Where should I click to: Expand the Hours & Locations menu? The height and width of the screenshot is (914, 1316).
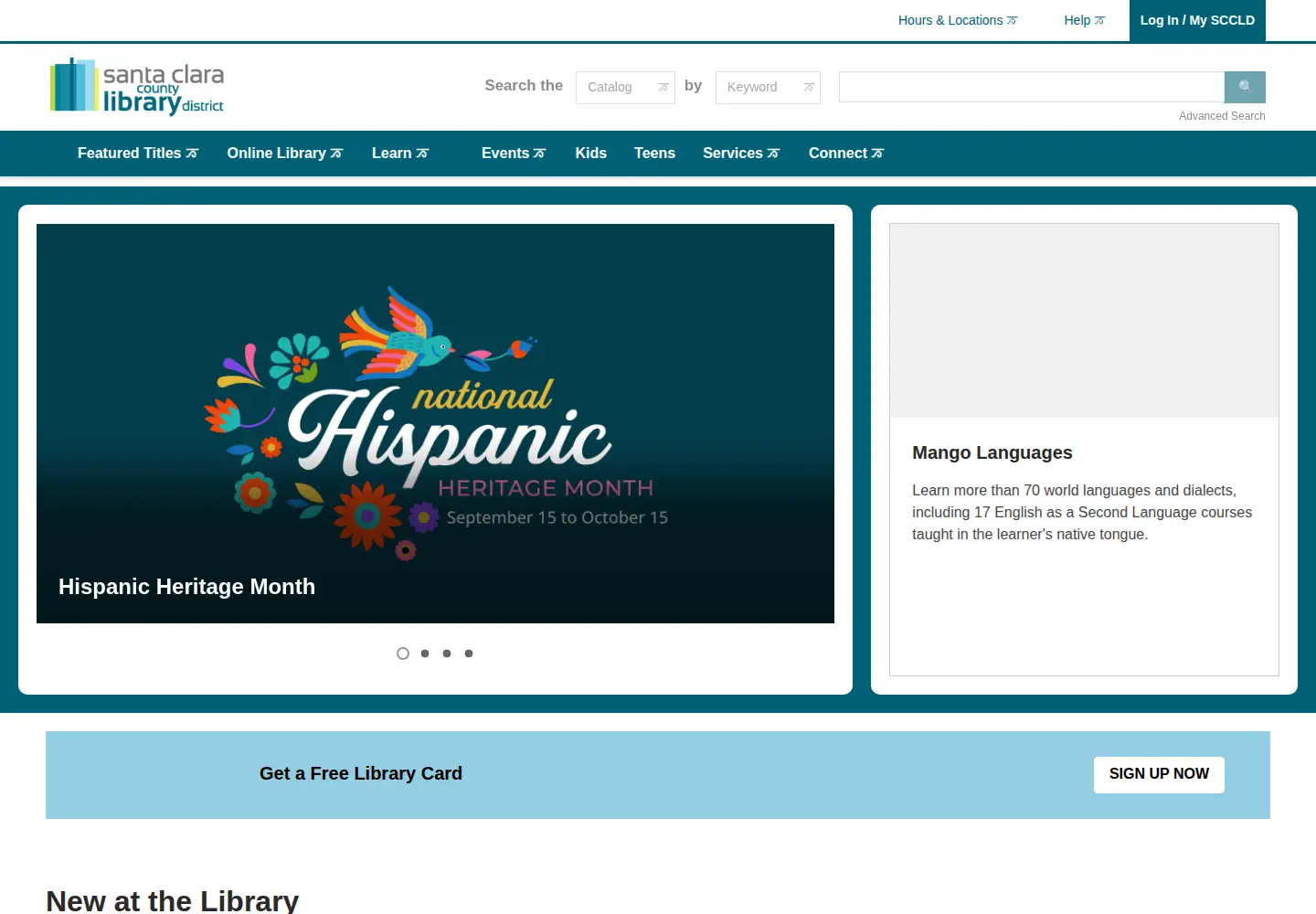pos(958,20)
